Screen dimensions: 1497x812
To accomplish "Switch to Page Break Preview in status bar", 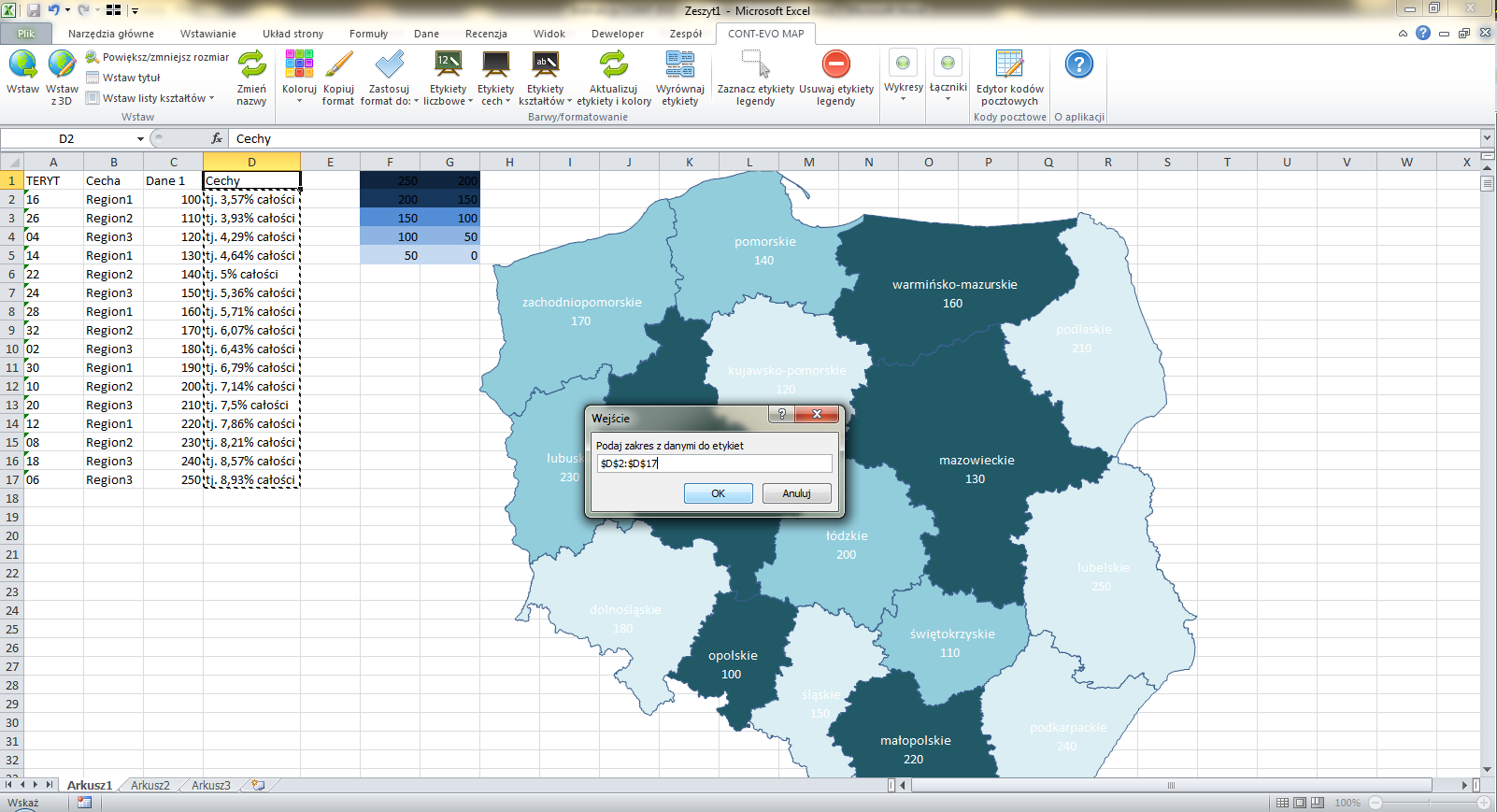I will point(1317,803).
